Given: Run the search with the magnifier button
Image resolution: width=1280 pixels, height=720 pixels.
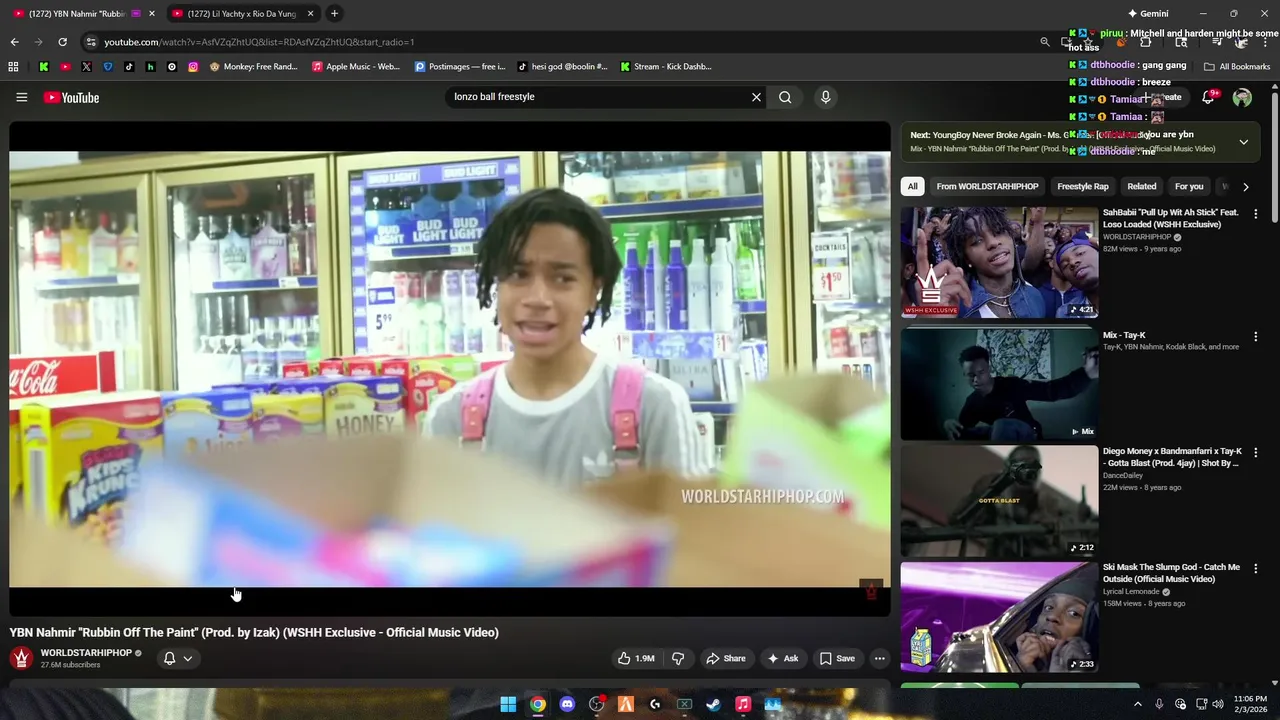Looking at the screenshot, I should 785,97.
